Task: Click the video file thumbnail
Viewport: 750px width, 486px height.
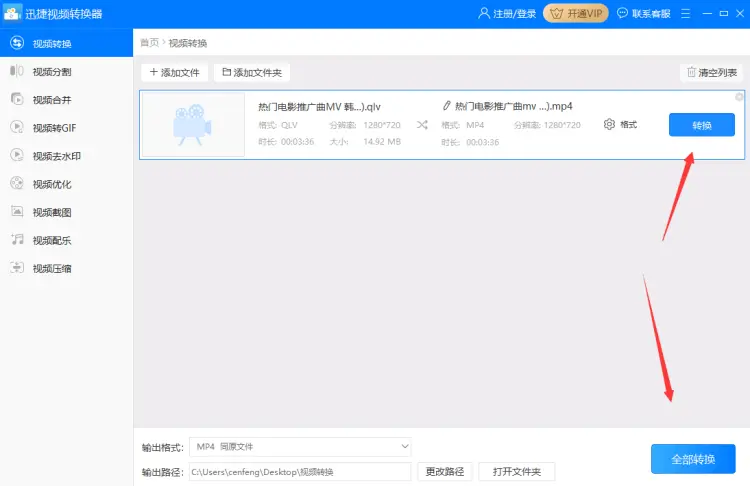Action: point(193,125)
